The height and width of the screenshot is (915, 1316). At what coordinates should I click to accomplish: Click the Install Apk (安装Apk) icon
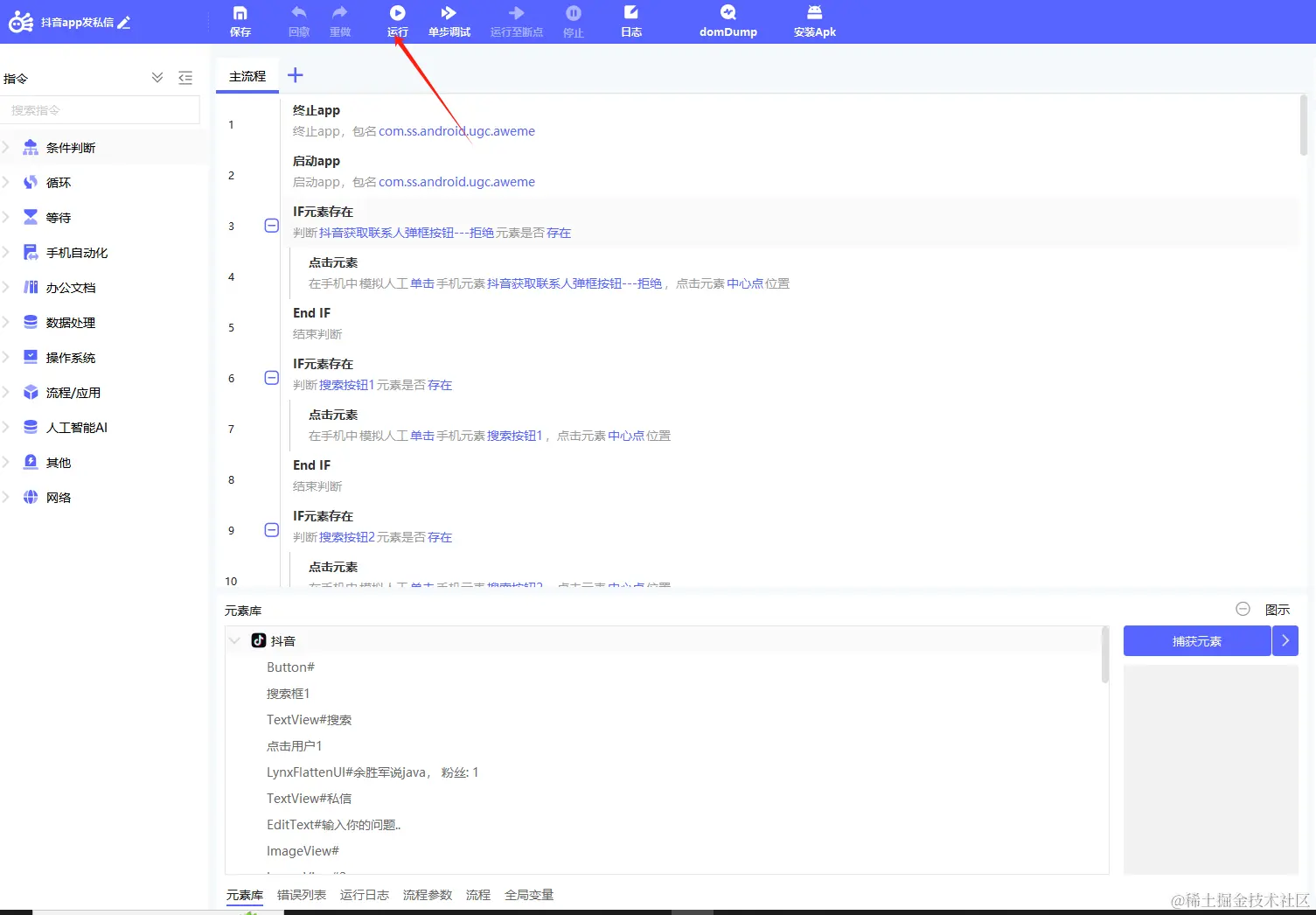point(815,13)
